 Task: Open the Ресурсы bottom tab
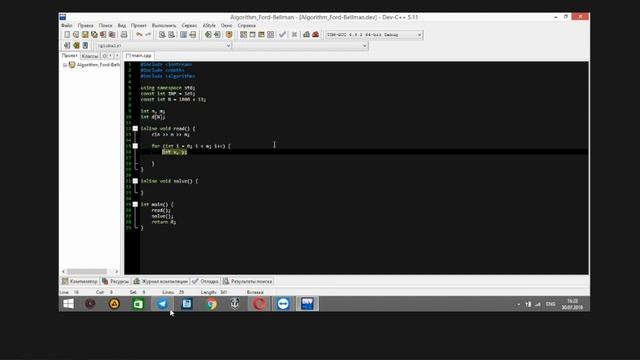(116, 281)
